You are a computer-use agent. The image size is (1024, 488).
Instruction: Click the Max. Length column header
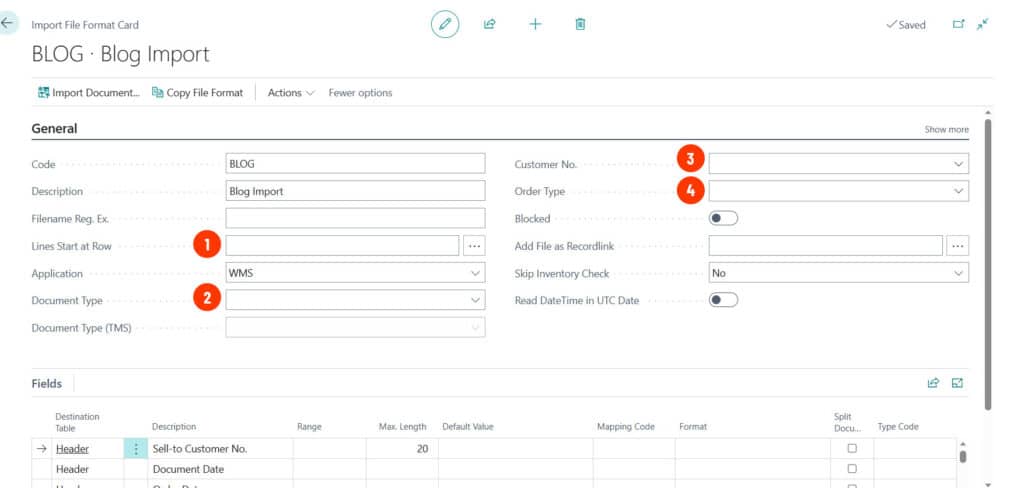click(x=402, y=427)
